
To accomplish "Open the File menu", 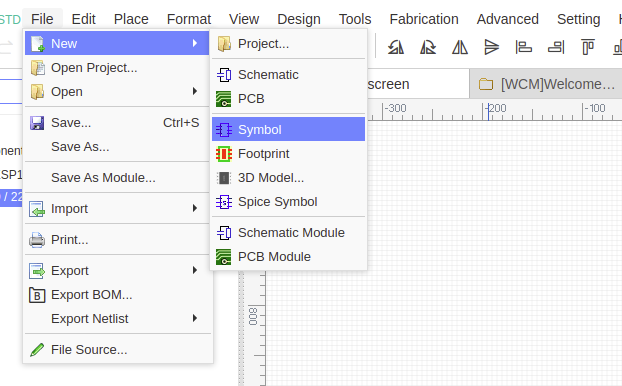I will pos(42,19).
